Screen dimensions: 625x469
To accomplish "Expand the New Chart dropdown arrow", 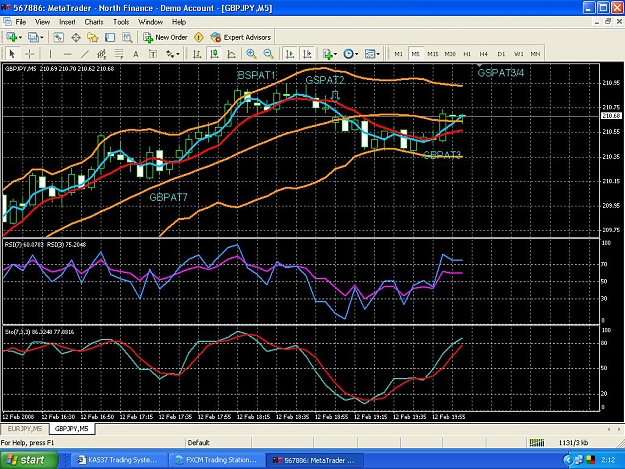I will tap(20, 37).
